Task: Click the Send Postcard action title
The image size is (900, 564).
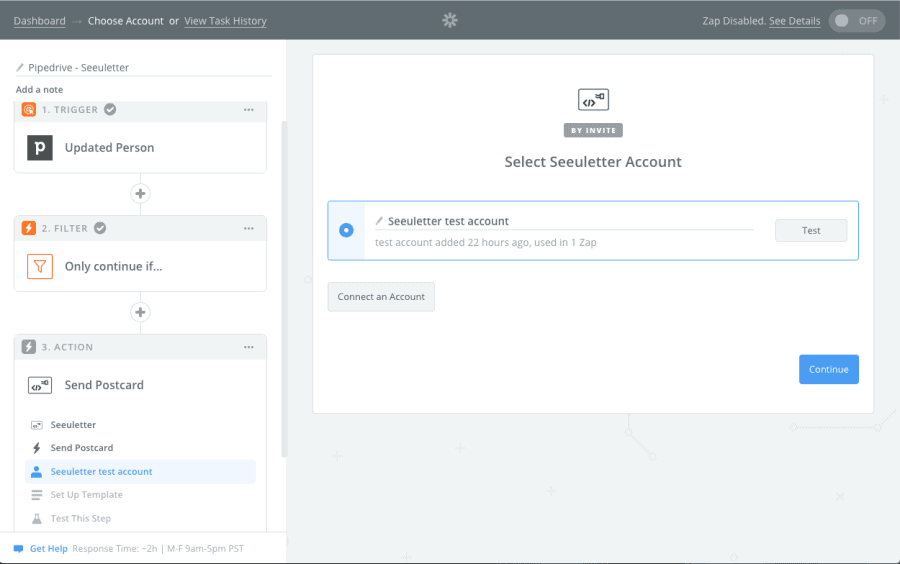Action: (x=104, y=385)
